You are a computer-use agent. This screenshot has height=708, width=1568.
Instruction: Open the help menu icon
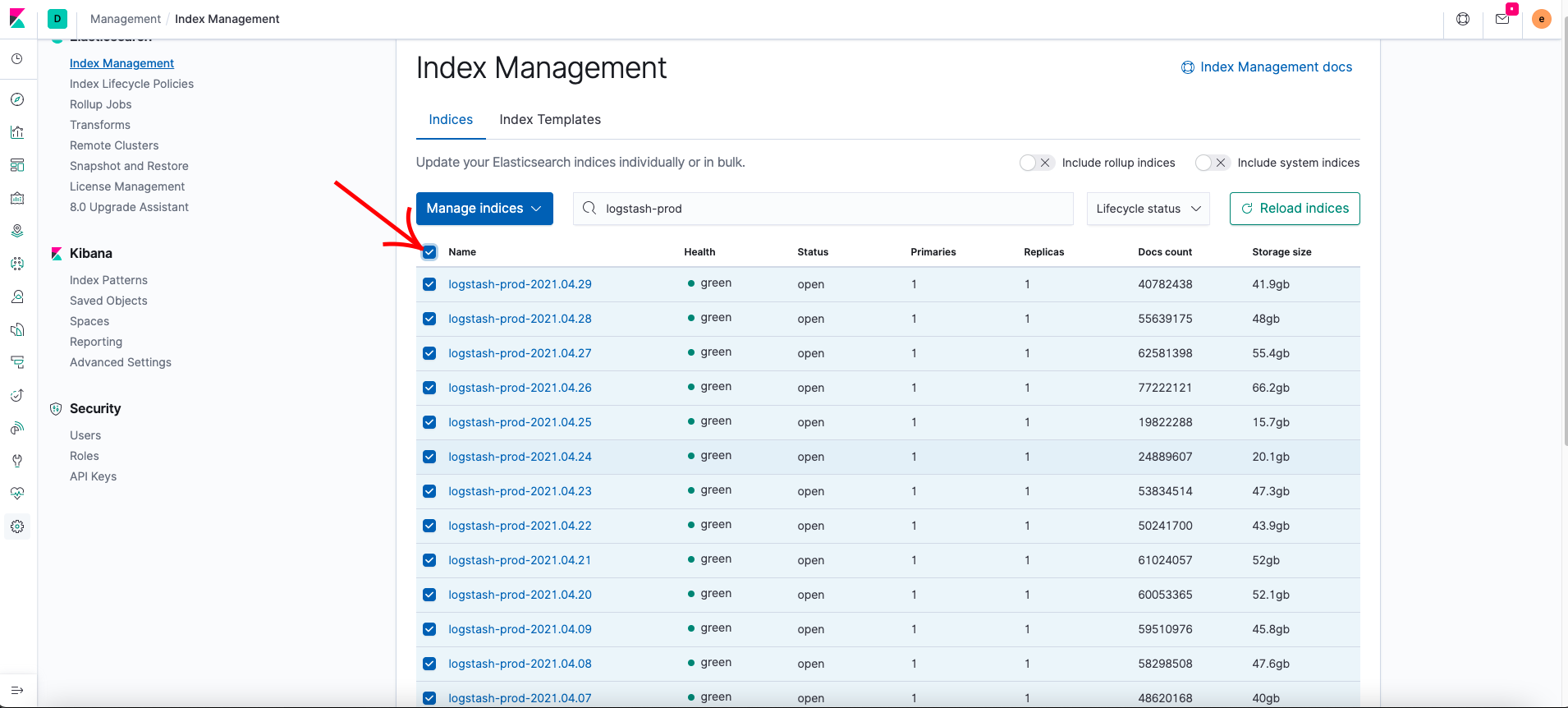tap(1463, 19)
